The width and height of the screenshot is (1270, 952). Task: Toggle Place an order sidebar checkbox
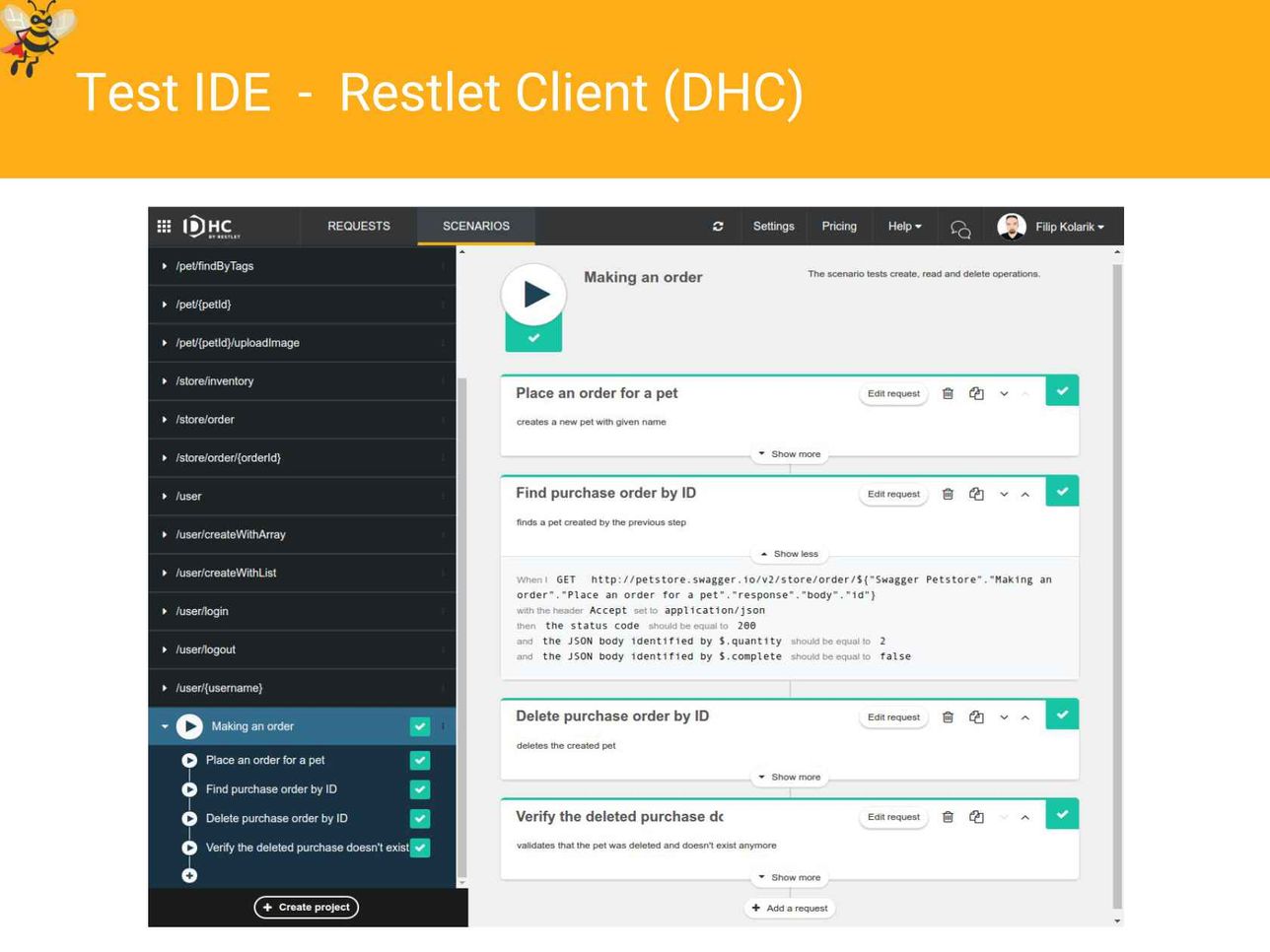420,761
